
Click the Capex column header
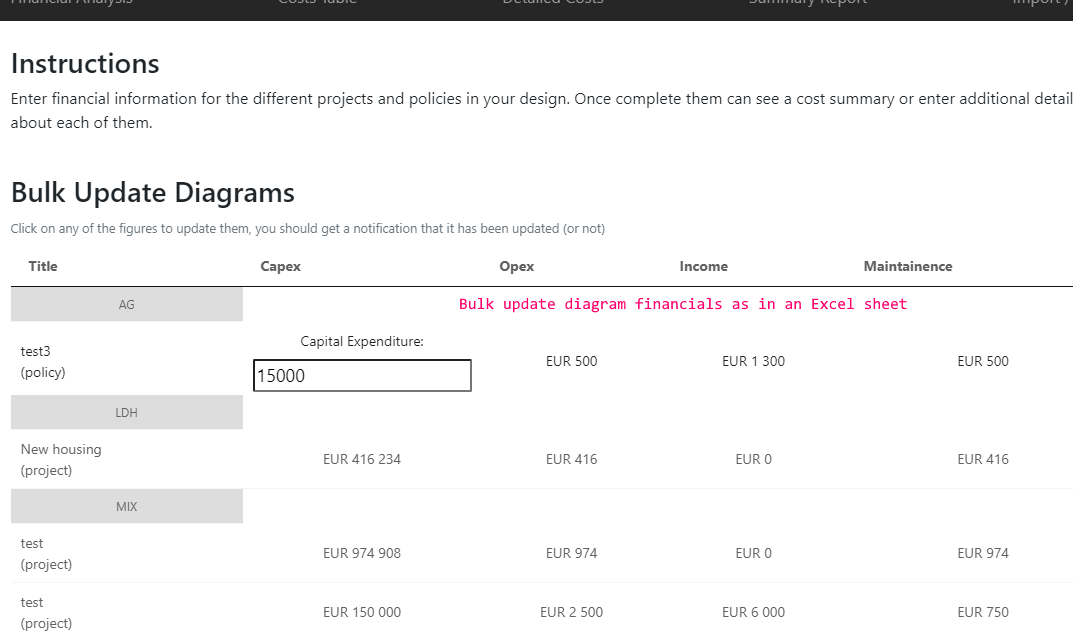[x=281, y=266]
